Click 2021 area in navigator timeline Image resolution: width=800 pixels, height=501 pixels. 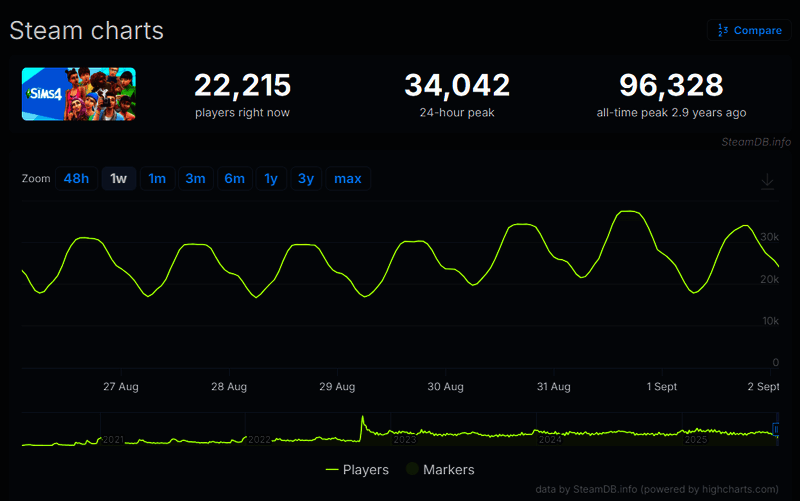[113, 439]
